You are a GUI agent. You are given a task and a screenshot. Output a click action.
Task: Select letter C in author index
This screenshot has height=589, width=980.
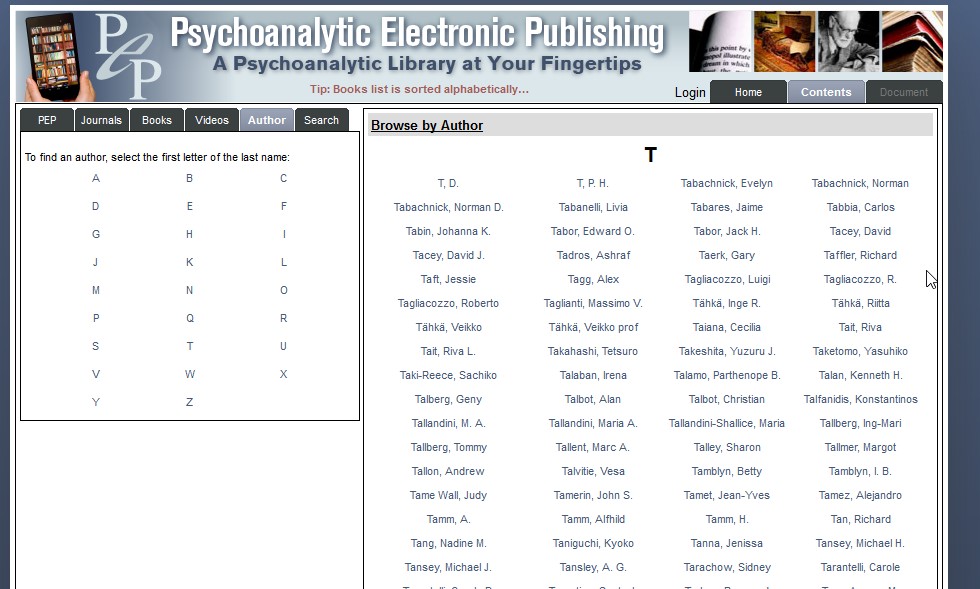pos(283,178)
